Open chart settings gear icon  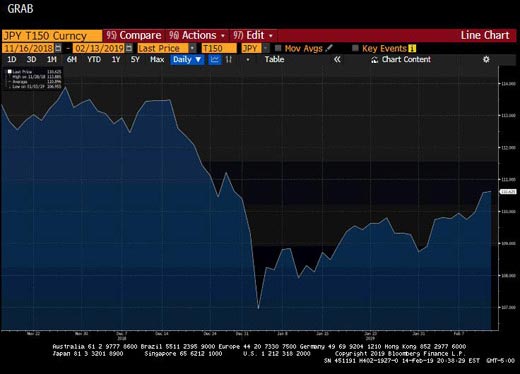[x=486, y=60]
